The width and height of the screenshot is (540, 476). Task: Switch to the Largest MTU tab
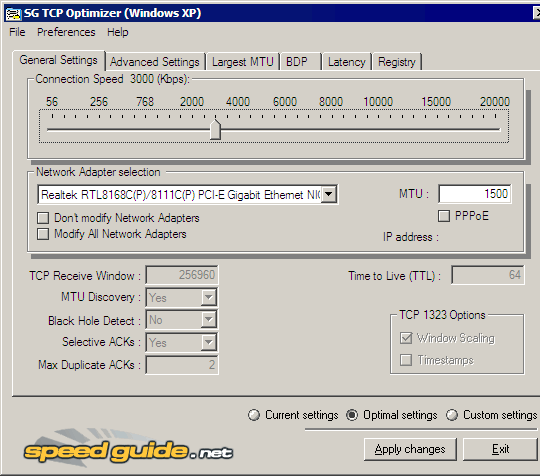click(x=243, y=62)
